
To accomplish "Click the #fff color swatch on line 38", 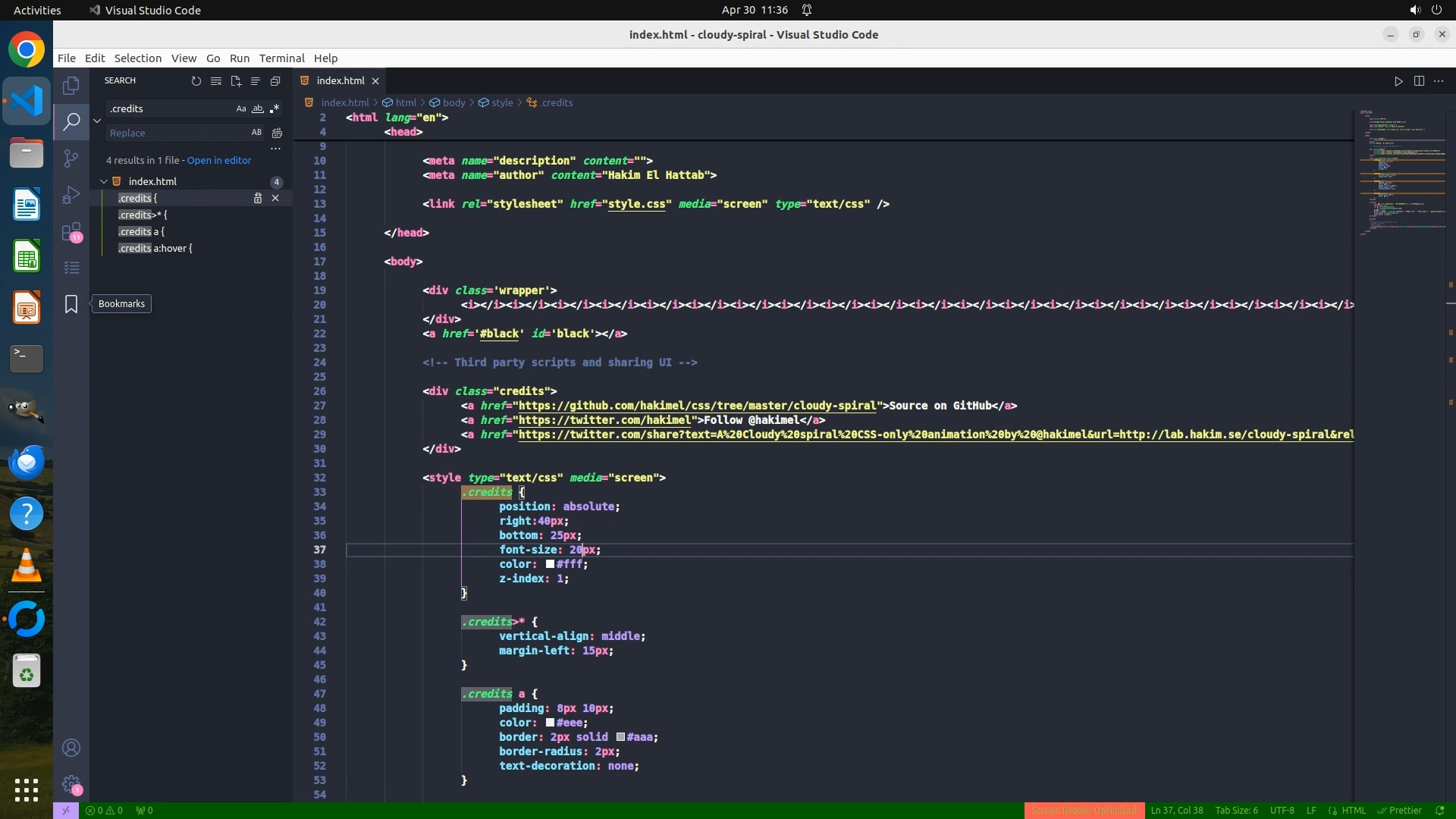I will (550, 564).
